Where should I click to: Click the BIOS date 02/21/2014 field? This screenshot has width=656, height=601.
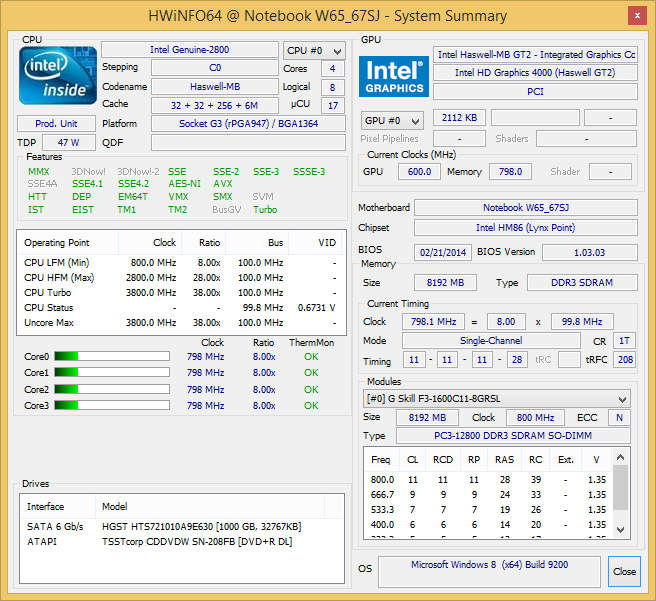click(x=443, y=253)
